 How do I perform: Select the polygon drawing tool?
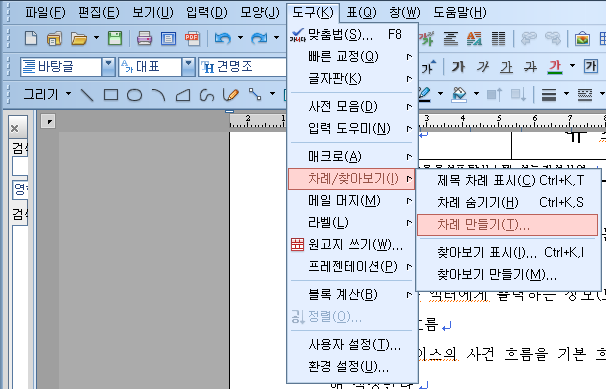point(183,95)
